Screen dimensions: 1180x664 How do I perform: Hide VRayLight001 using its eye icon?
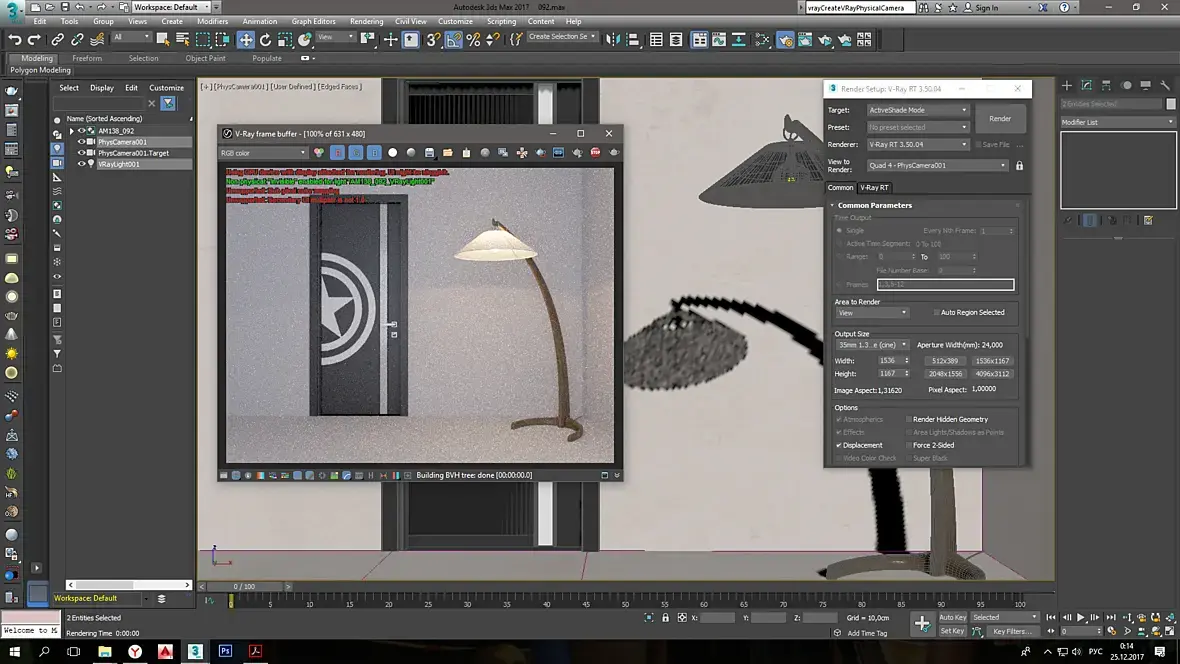(82, 164)
